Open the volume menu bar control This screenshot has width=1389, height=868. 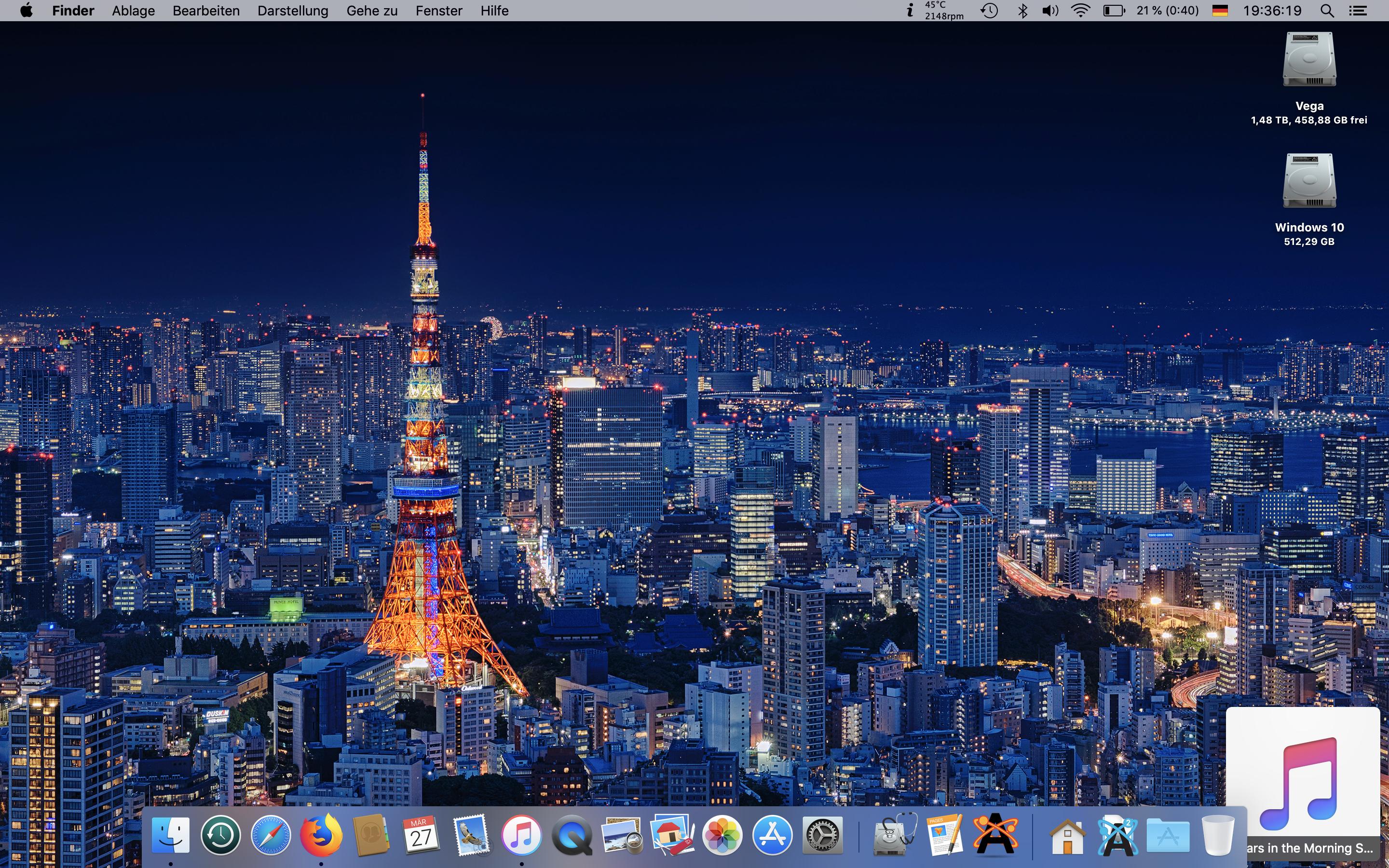coord(1050,11)
